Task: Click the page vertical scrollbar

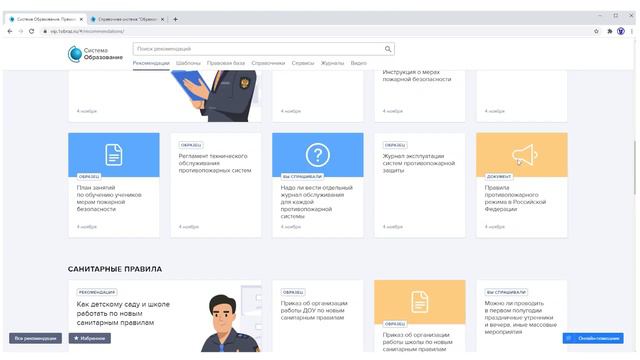Action: tap(634, 169)
